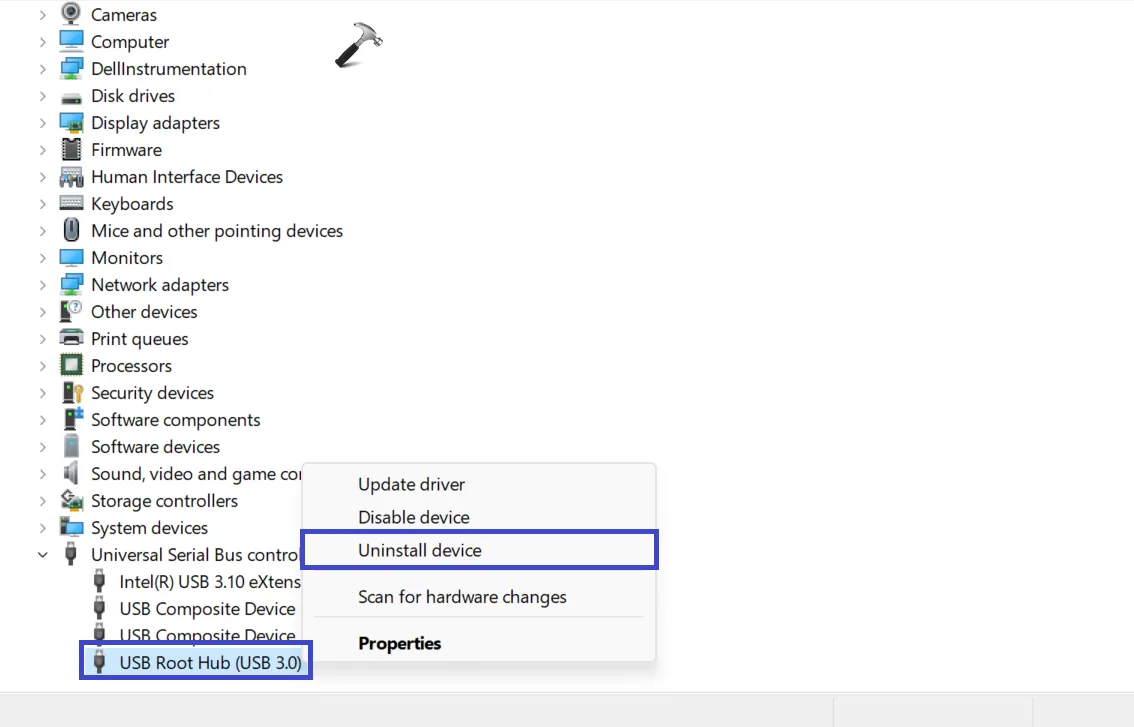The height and width of the screenshot is (727, 1134).
Task: Select the Firmware icon
Action: [71, 149]
